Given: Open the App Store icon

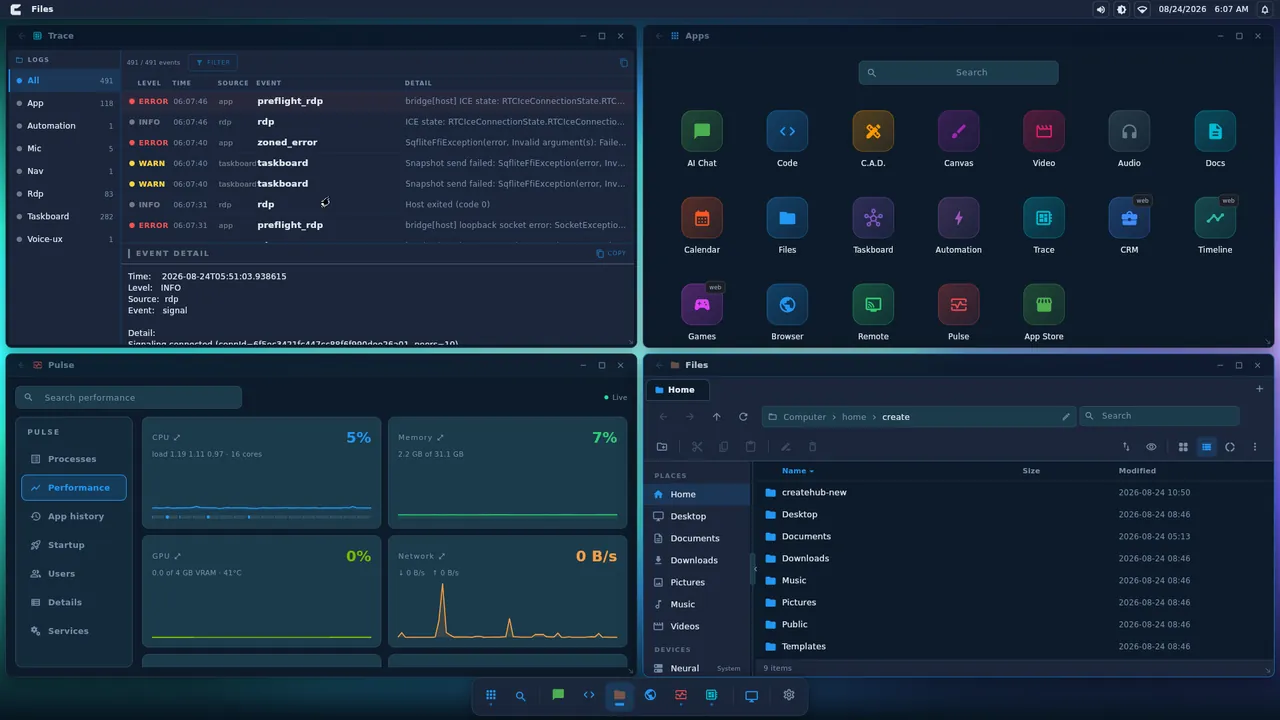Looking at the screenshot, I should [1044, 304].
